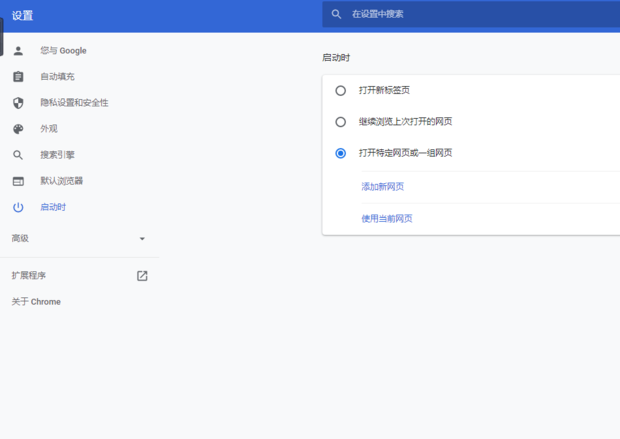Click the 高级 label in sidebar

click(x=20, y=238)
